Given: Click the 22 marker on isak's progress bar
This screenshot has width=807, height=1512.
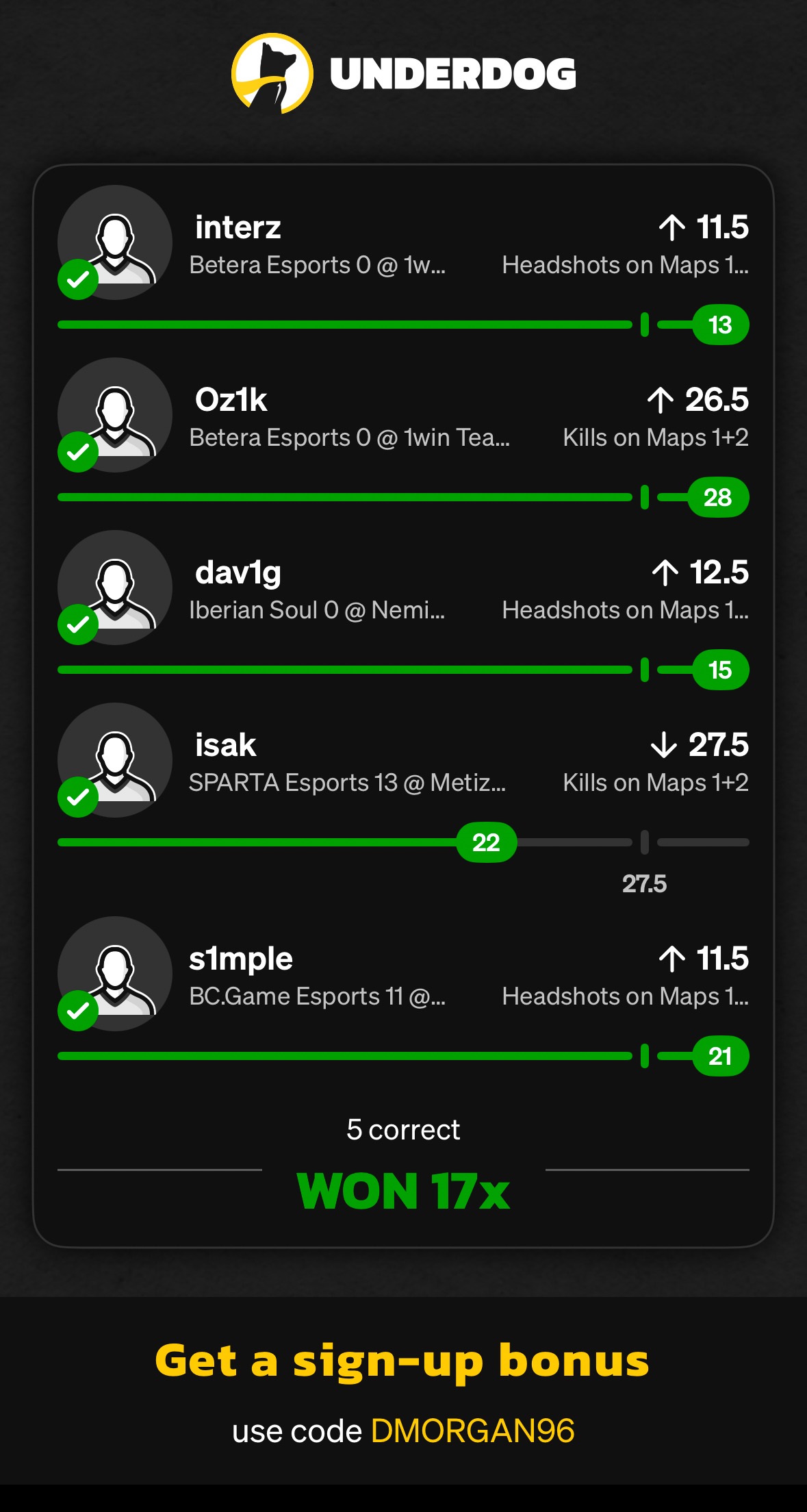Looking at the screenshot, I should tap(486, 842).
